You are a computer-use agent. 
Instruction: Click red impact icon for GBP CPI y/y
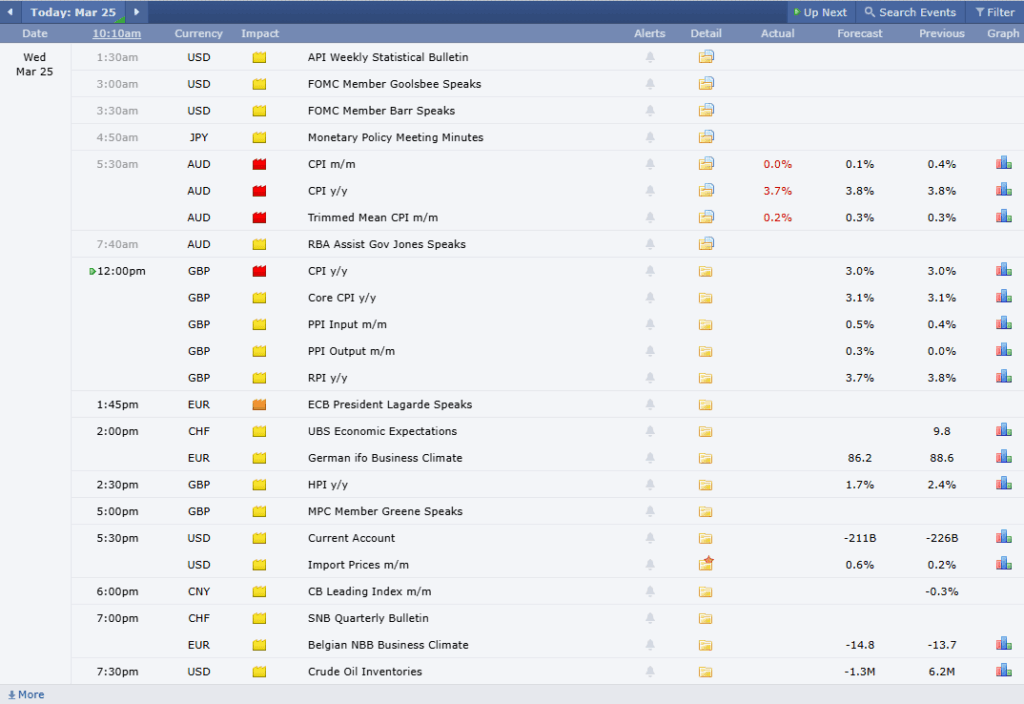(260, 271)
